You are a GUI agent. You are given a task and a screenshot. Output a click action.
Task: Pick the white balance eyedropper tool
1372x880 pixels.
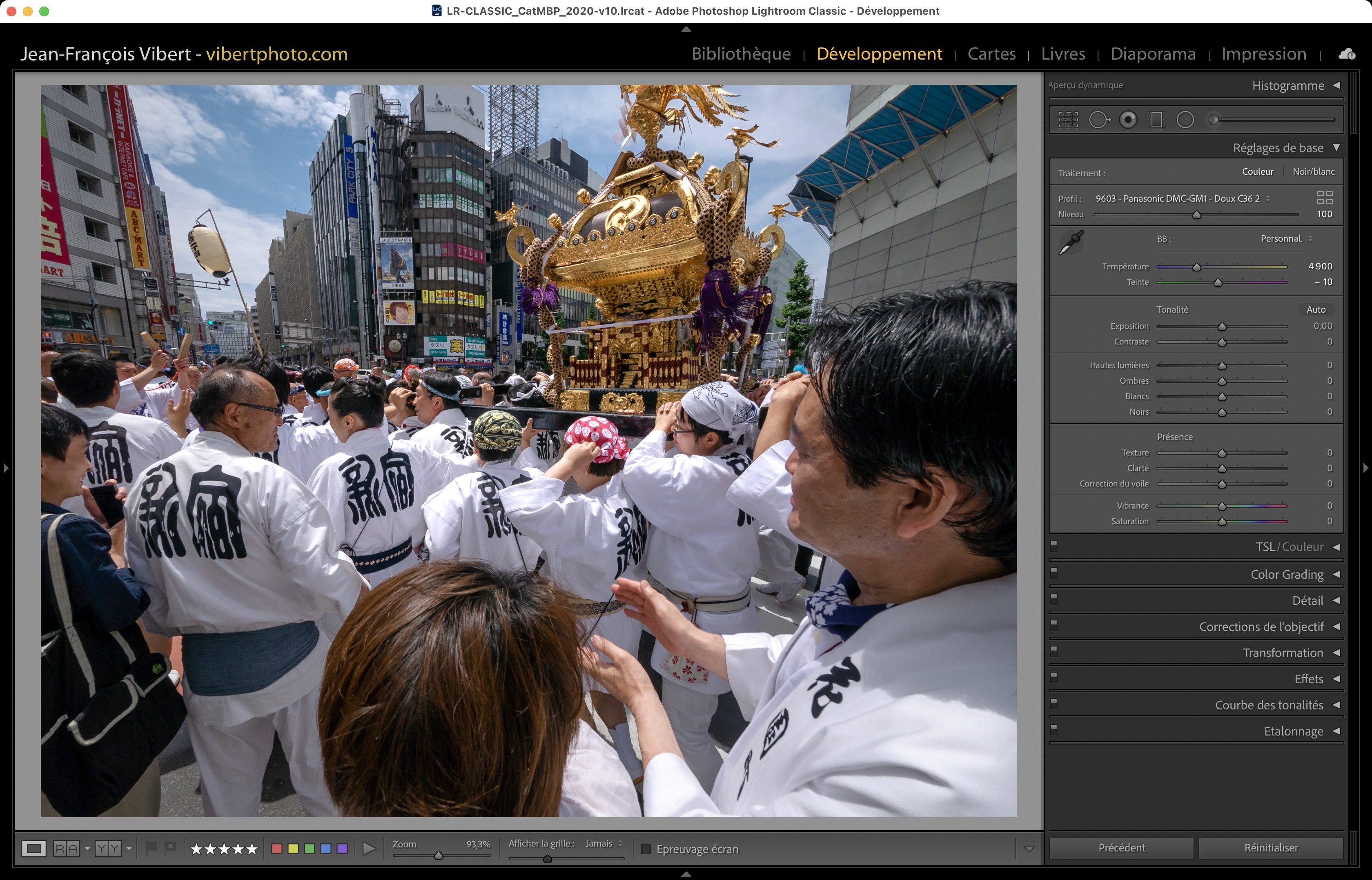tap(1071, 243)
